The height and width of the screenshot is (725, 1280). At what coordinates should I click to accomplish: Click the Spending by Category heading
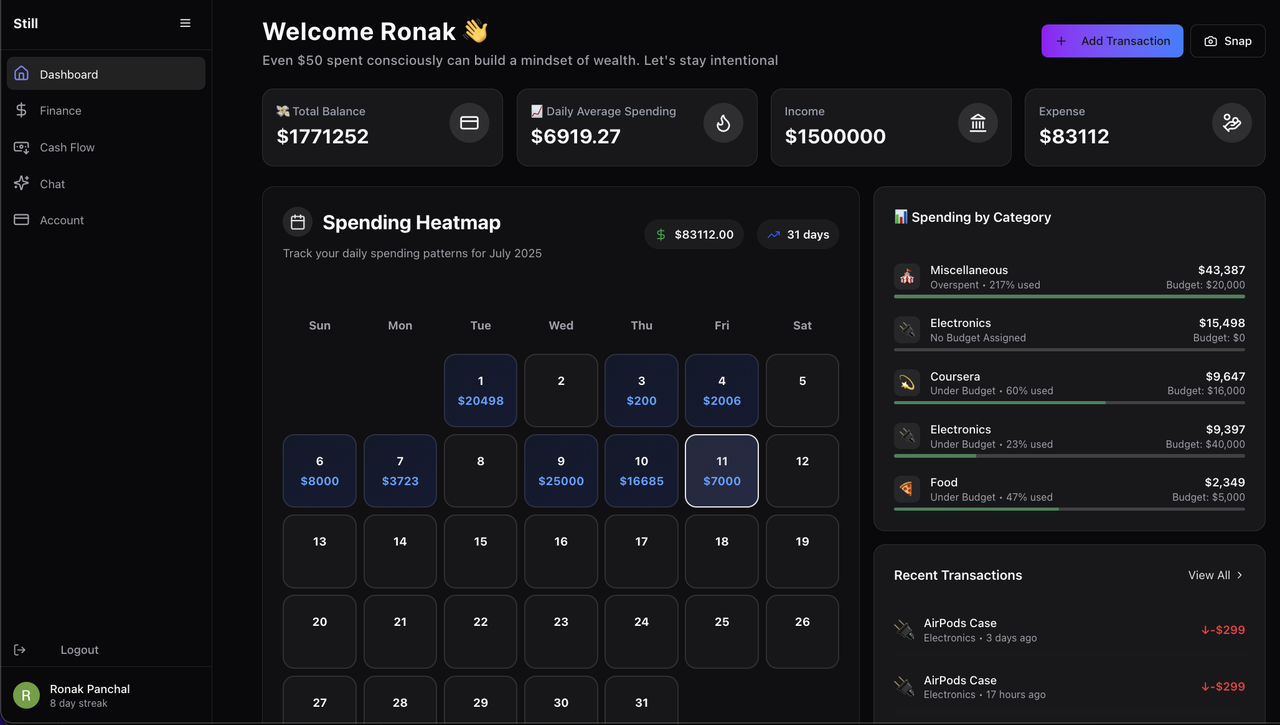(972, 217)
